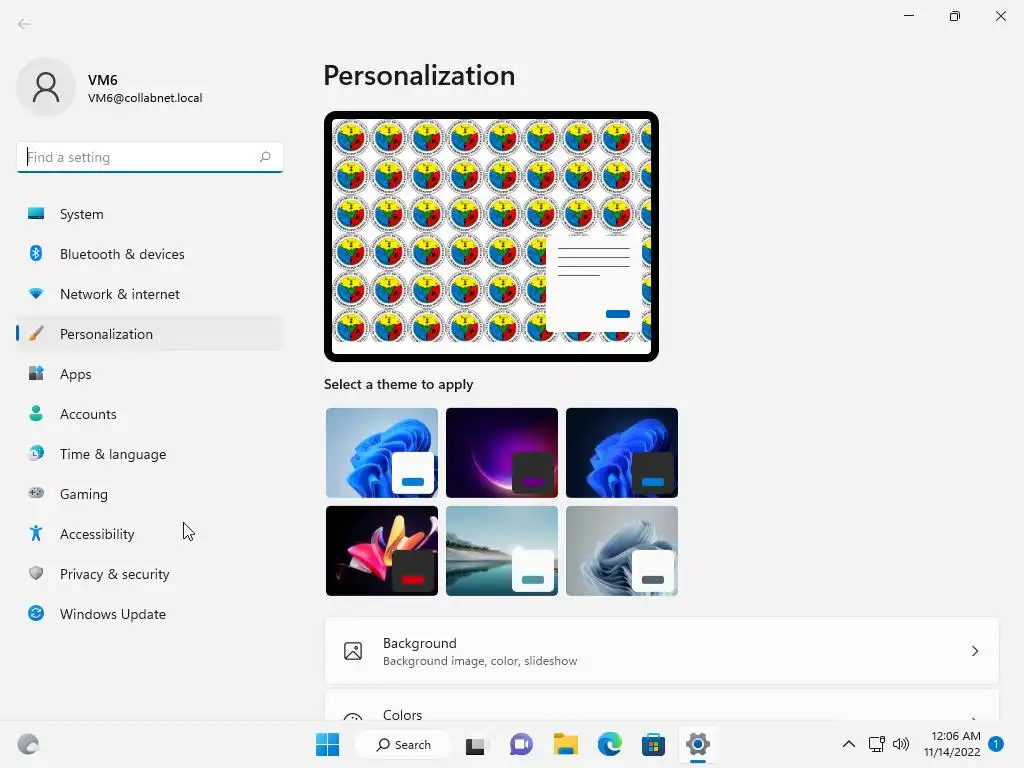Click the Accounts person icon
Viewport: 1024px width, 768px height.
point(36,413)
